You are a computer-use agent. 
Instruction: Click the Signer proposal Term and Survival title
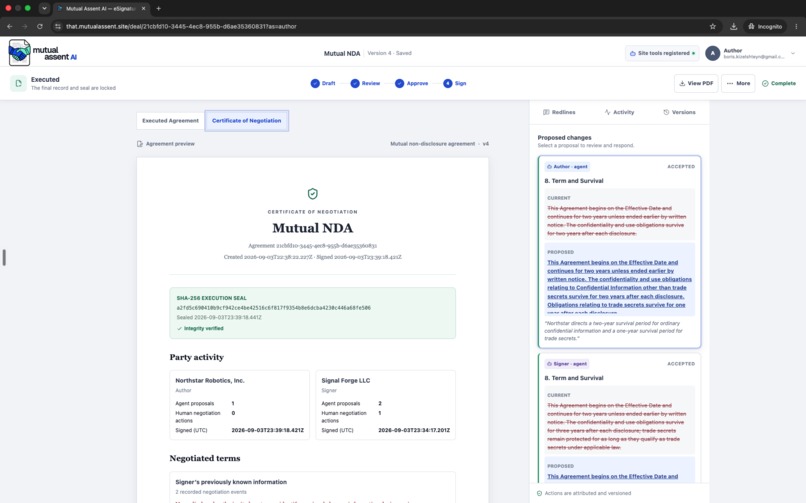574,378
